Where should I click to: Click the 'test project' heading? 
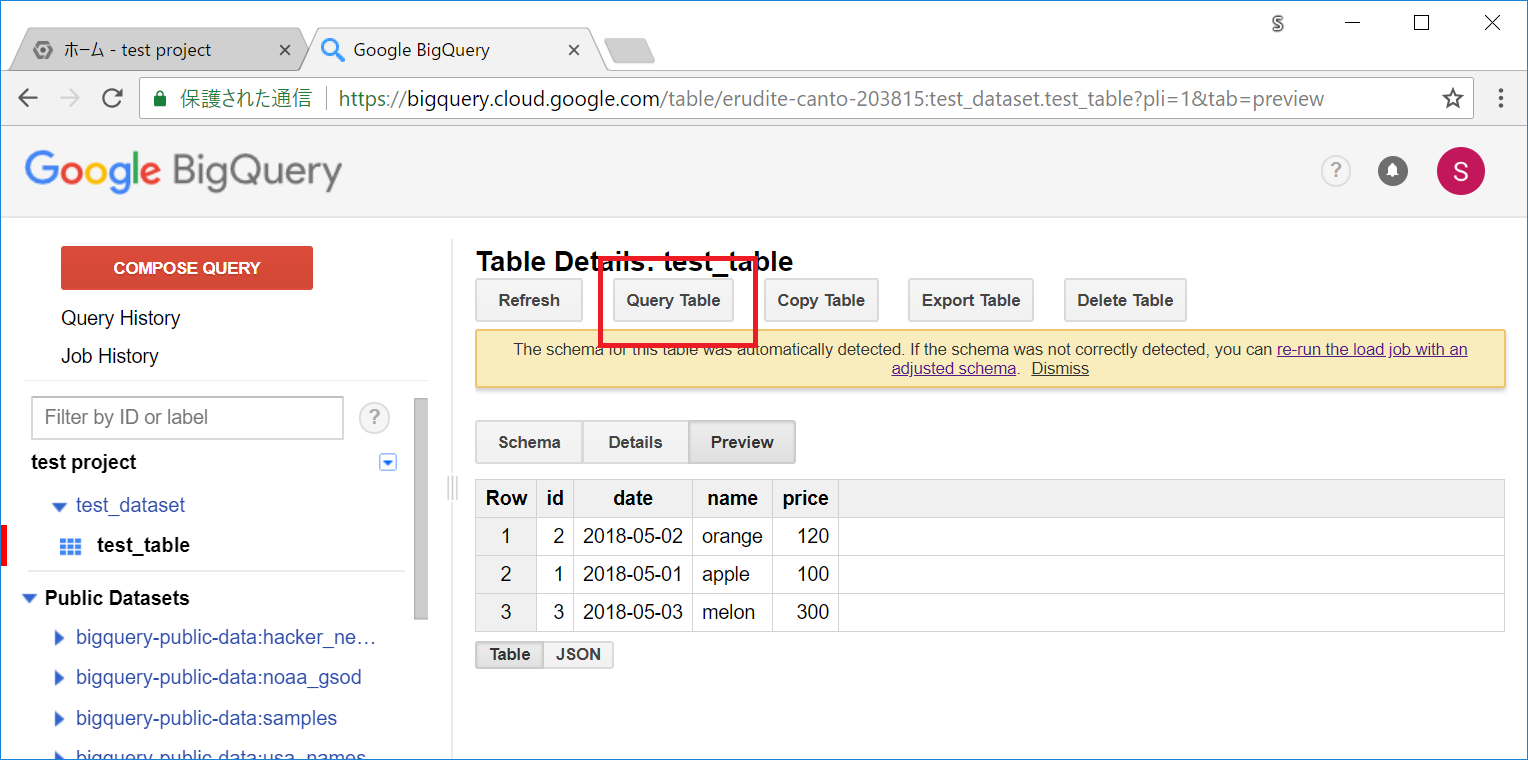click(x=84, y=462)
